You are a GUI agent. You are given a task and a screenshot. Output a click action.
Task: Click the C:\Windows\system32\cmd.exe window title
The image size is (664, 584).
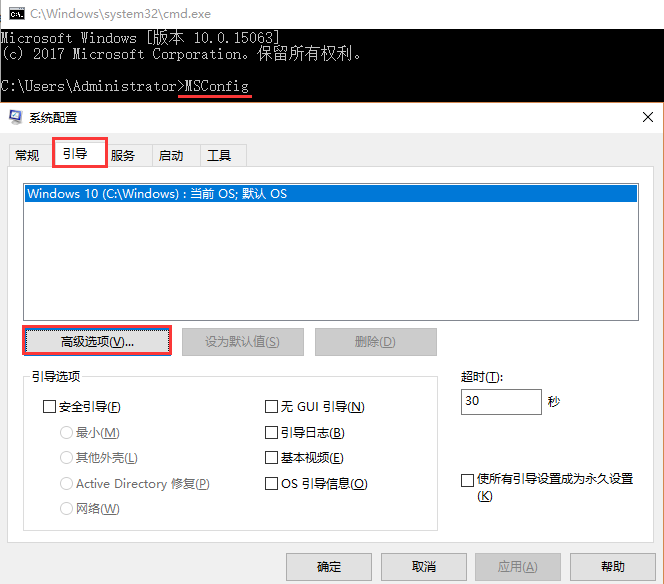pyautogui.click(x=120, y=14)
